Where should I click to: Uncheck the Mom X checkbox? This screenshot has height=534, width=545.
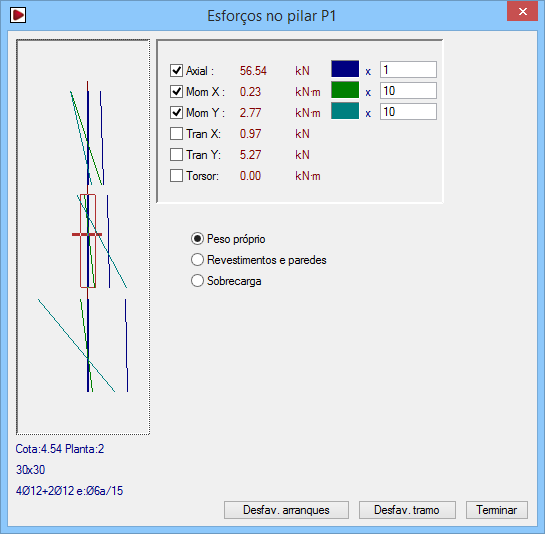[177, 91]
